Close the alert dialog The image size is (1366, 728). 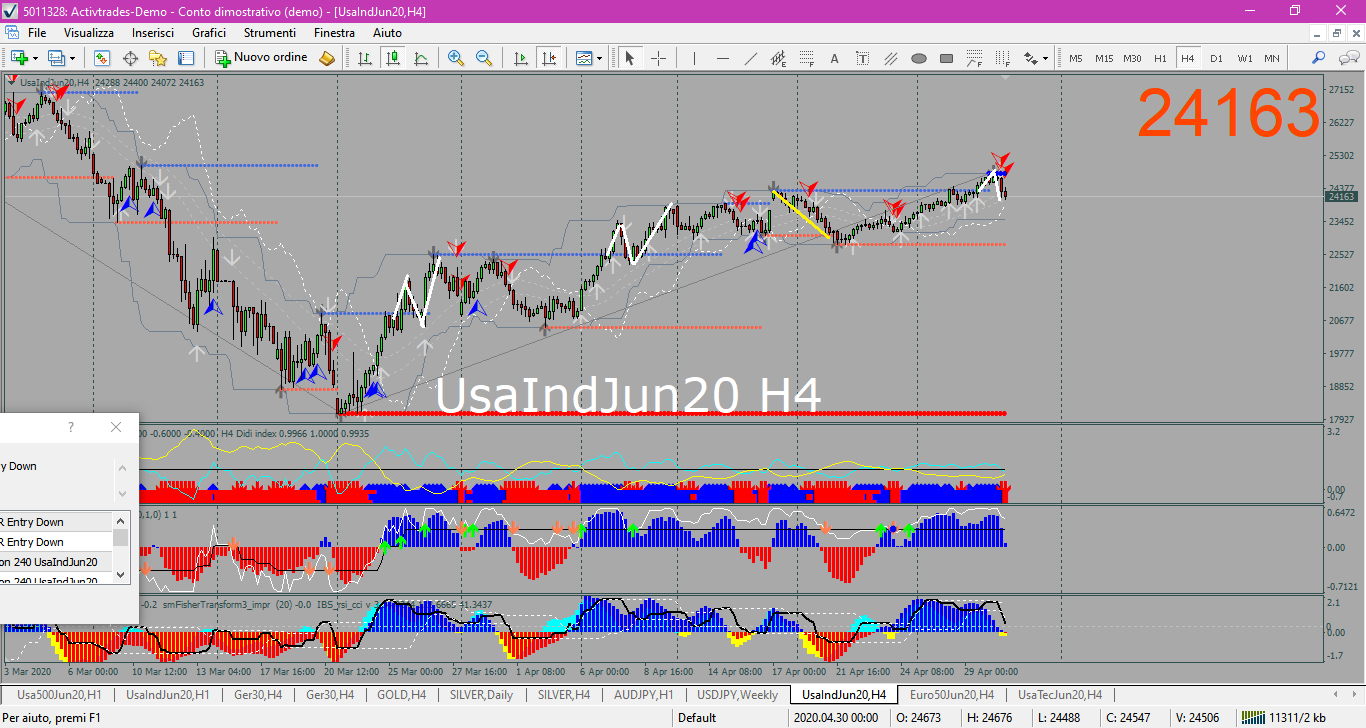pos(116,427)
